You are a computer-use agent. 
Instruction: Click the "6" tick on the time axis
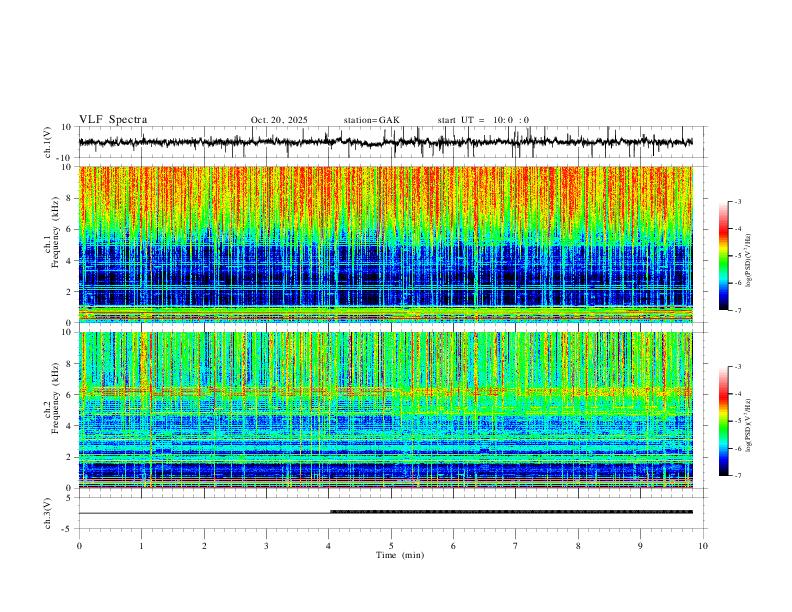point(454,546)
